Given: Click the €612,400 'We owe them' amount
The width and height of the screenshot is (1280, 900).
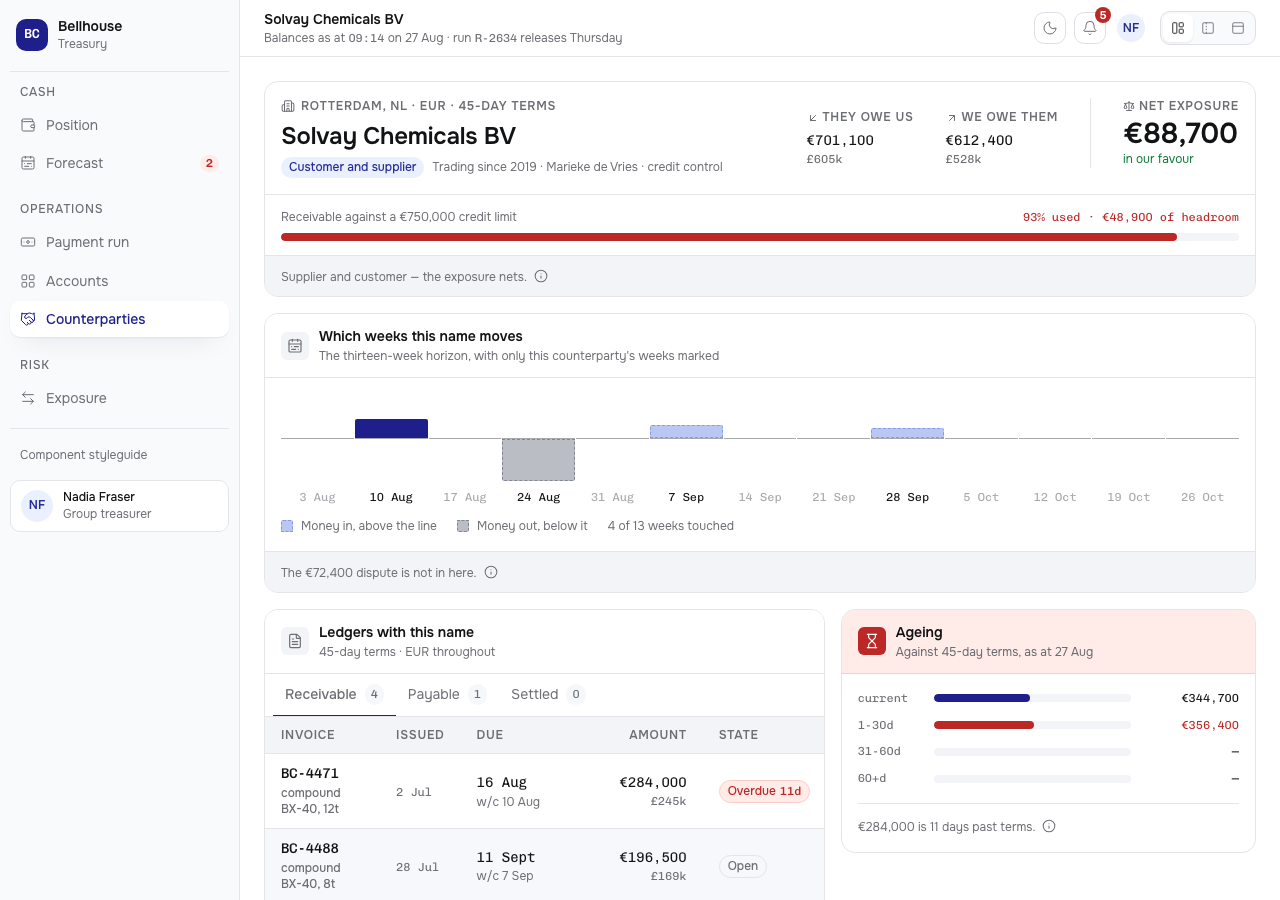Looking at the screenshot, I should pos(979,140).
